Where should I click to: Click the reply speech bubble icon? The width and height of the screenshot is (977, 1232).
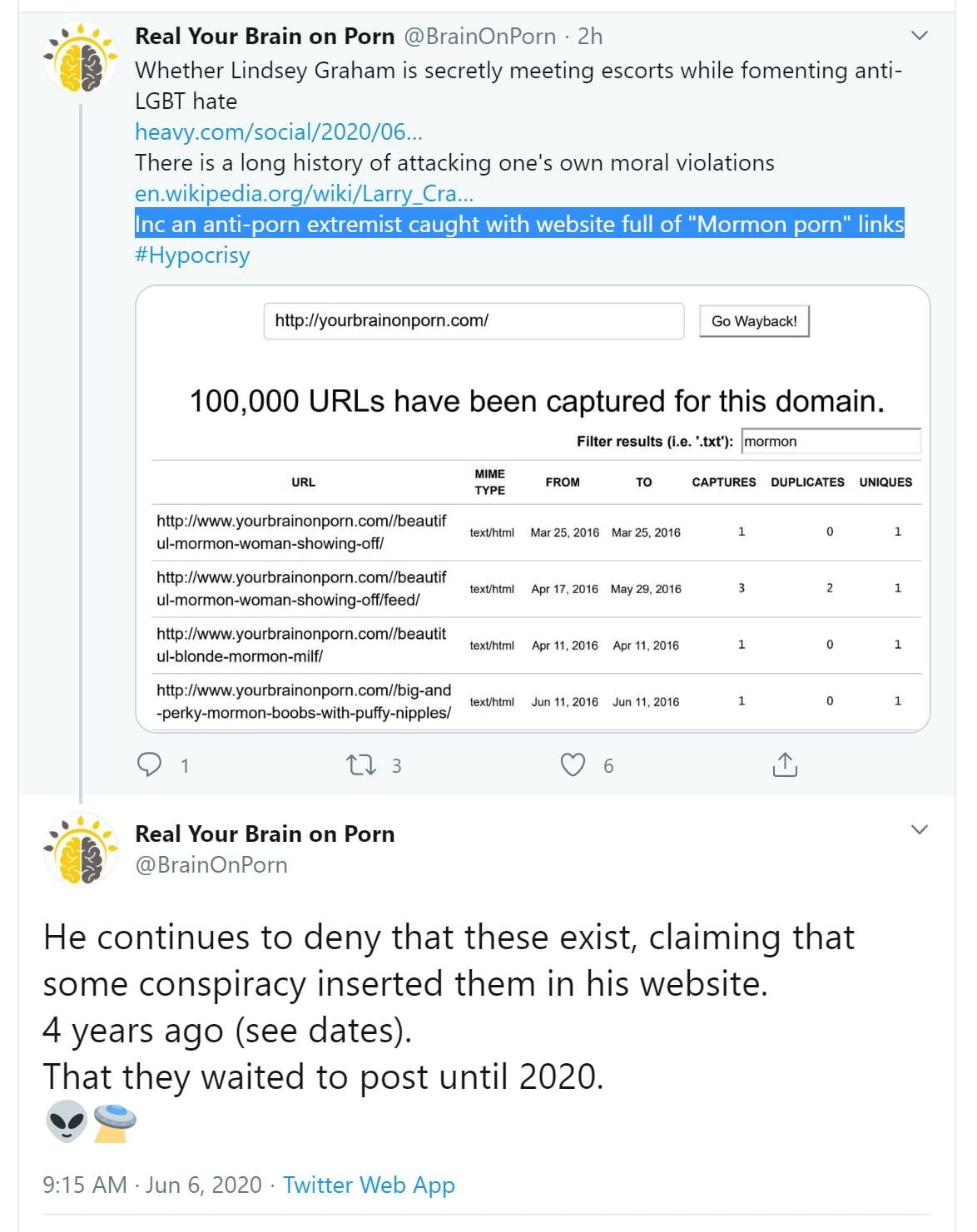[x=149, y=764]
